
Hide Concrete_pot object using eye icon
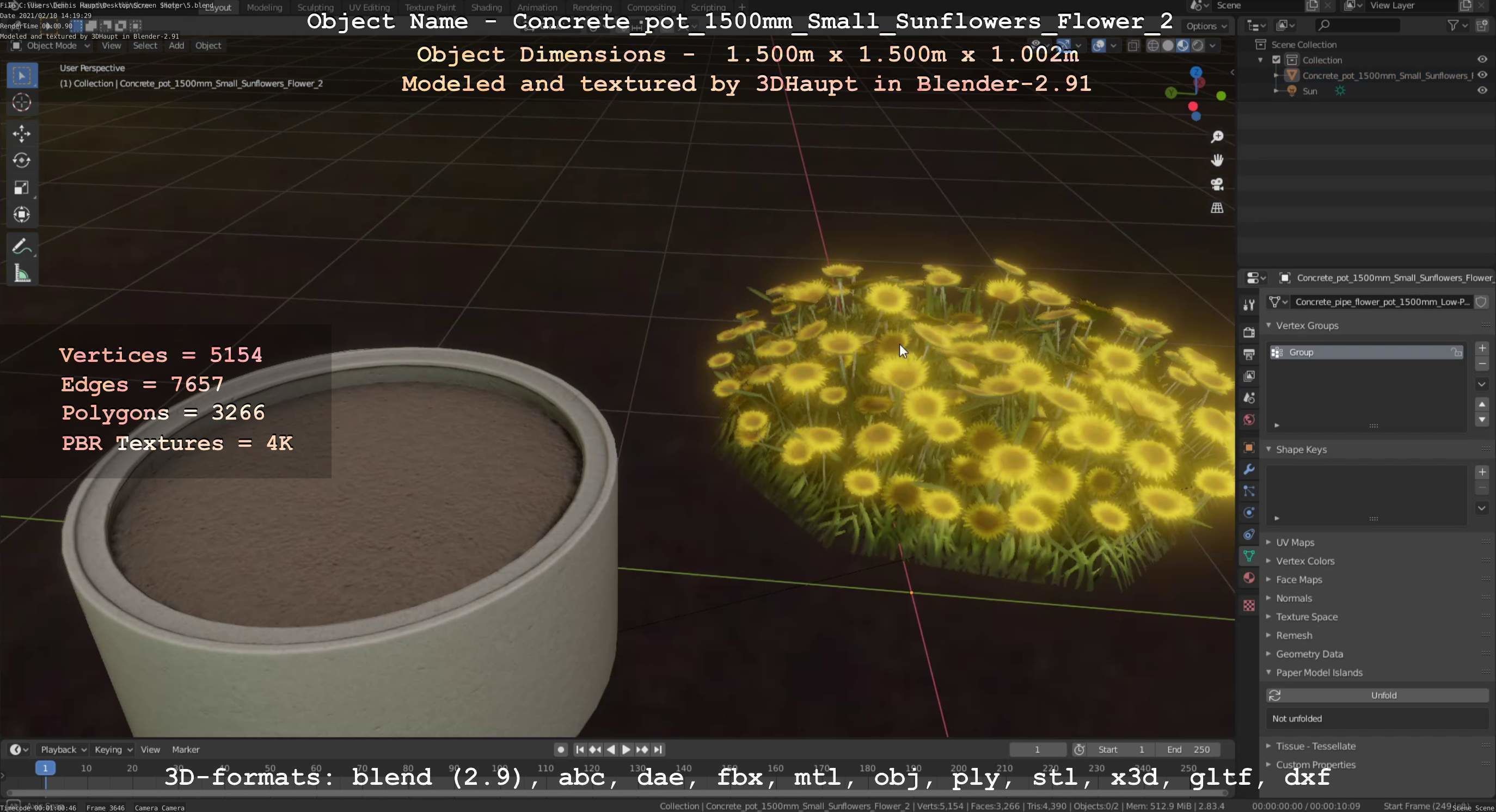1482,75
